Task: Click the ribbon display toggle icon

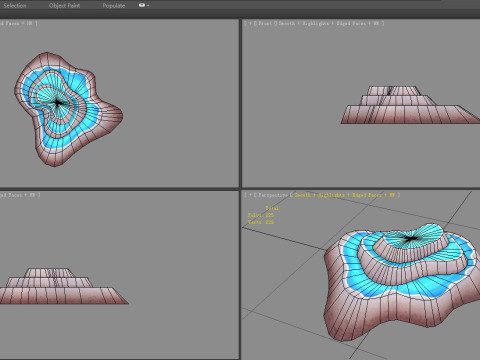Action: 142,5
